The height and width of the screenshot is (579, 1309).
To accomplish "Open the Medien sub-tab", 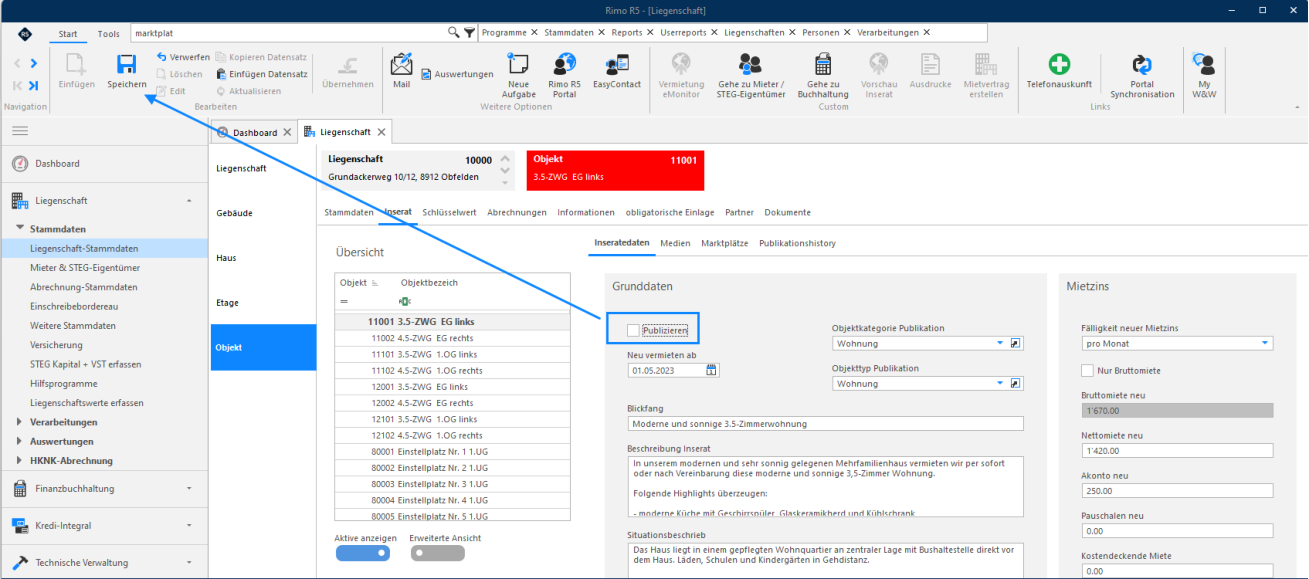I will pyautogui.click(x=675, y=243).
